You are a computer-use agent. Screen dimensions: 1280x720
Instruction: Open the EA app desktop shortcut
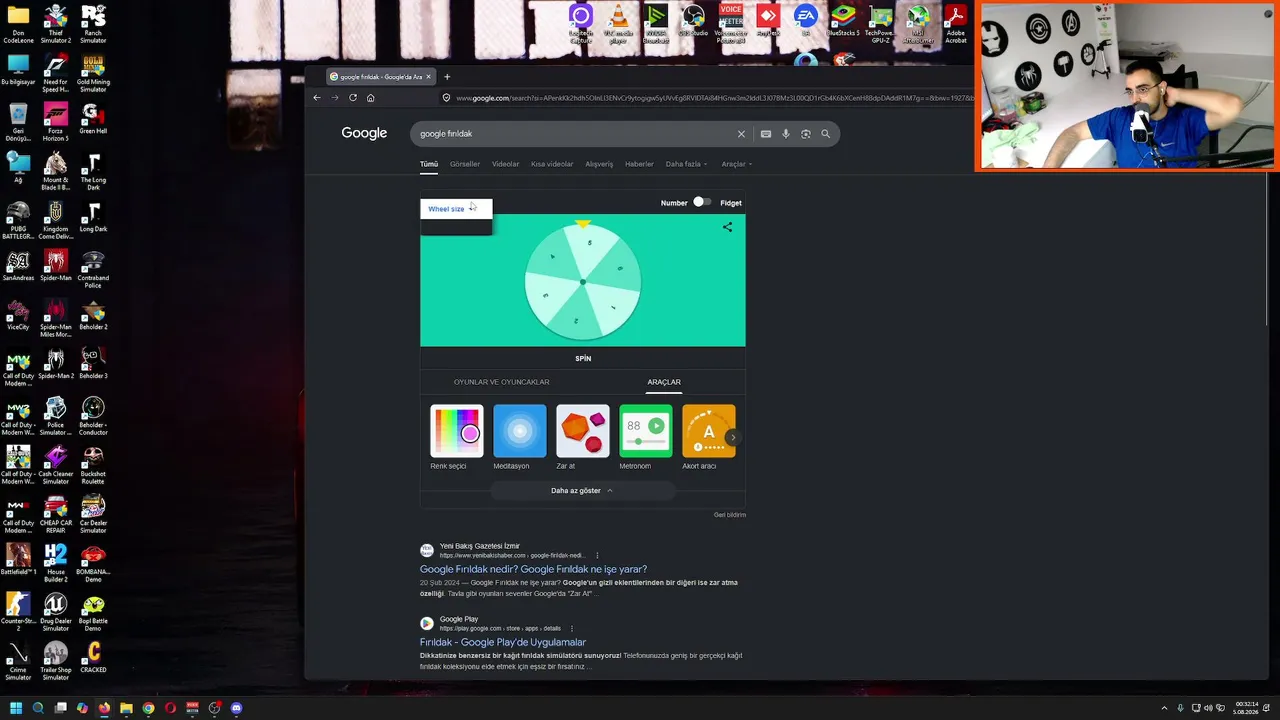806,22
